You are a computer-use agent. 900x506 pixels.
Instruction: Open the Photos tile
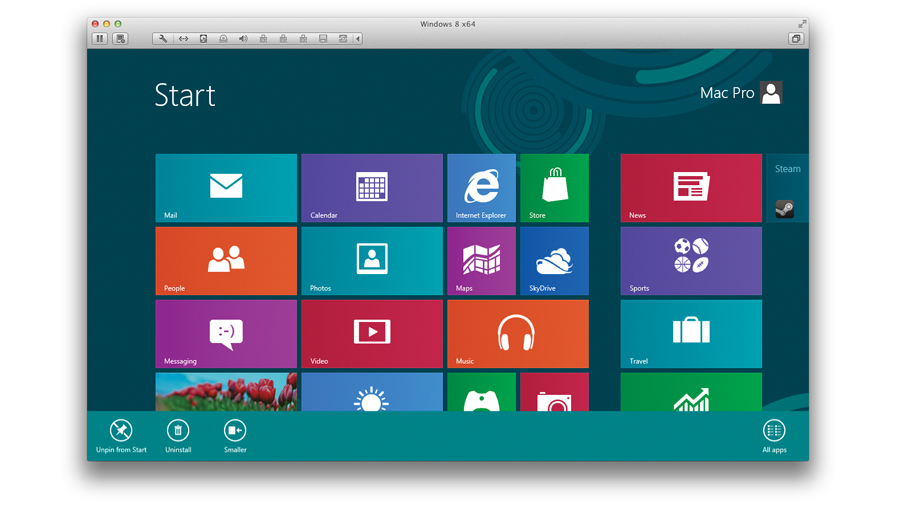(x=372, y=260)
